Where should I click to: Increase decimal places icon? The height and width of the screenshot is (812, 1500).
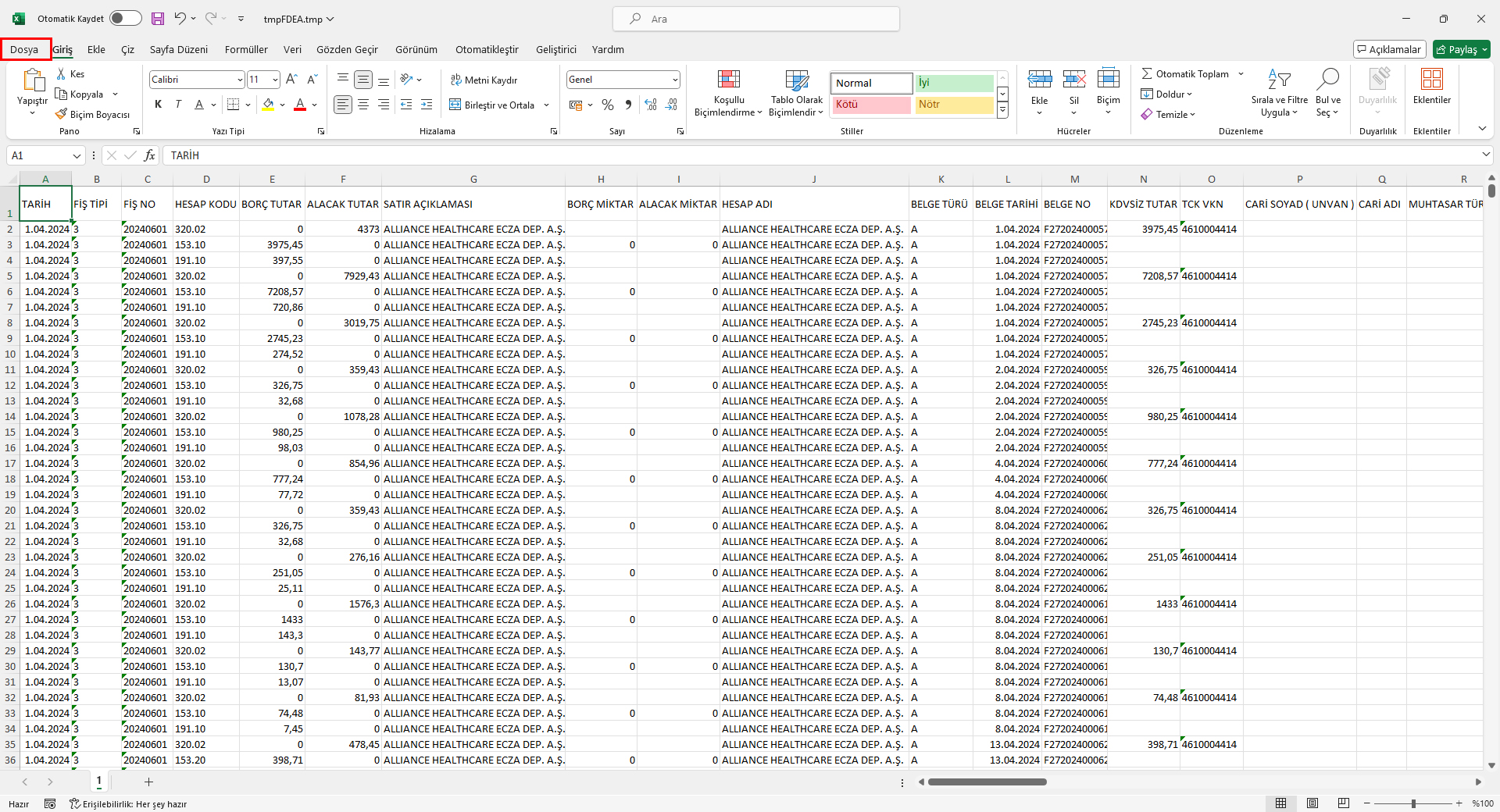click(651, 105)
